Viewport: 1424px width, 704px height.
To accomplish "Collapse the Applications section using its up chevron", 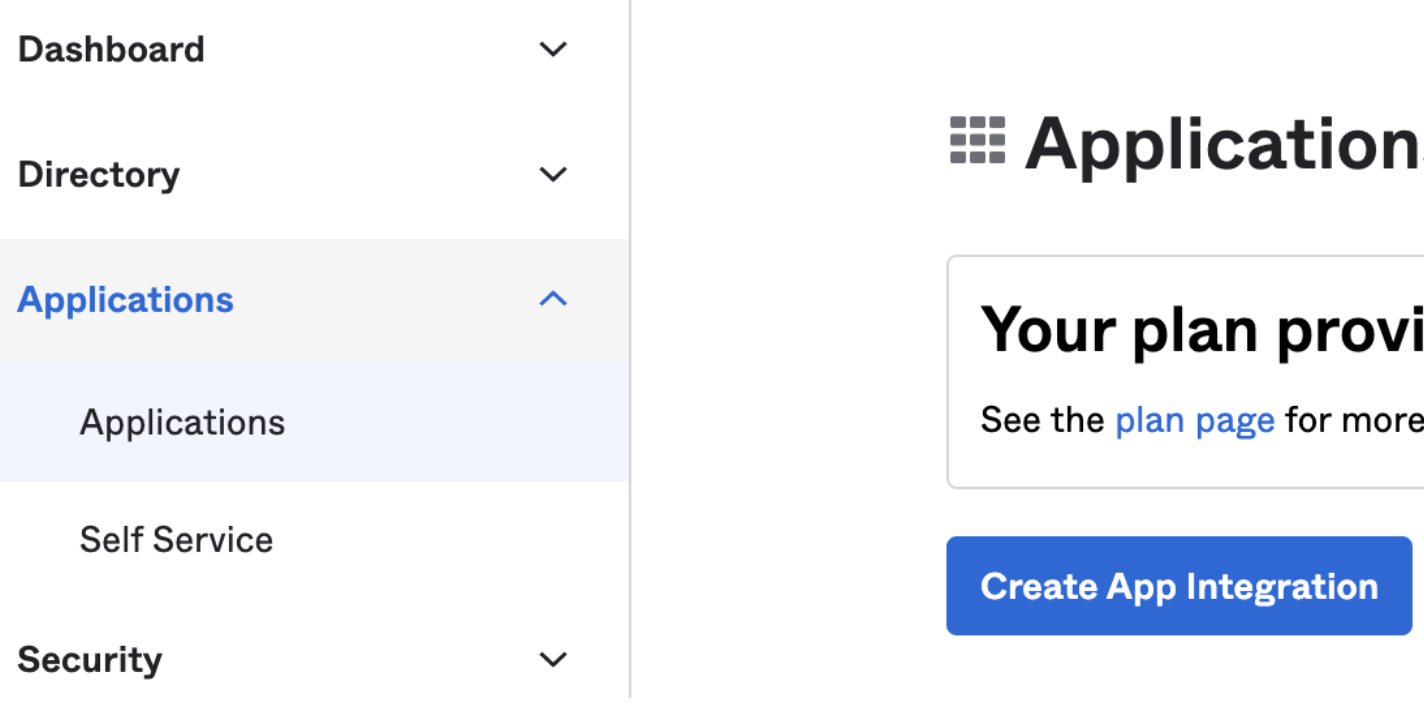I will click(553, 299).
